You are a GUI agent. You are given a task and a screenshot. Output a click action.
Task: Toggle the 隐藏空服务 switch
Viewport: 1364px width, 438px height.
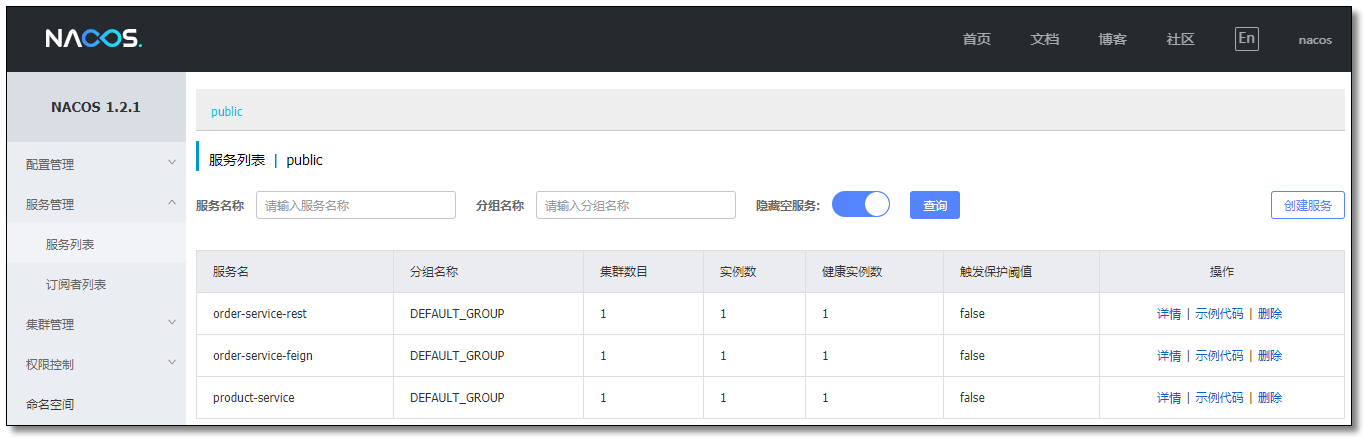pos(860,205)
